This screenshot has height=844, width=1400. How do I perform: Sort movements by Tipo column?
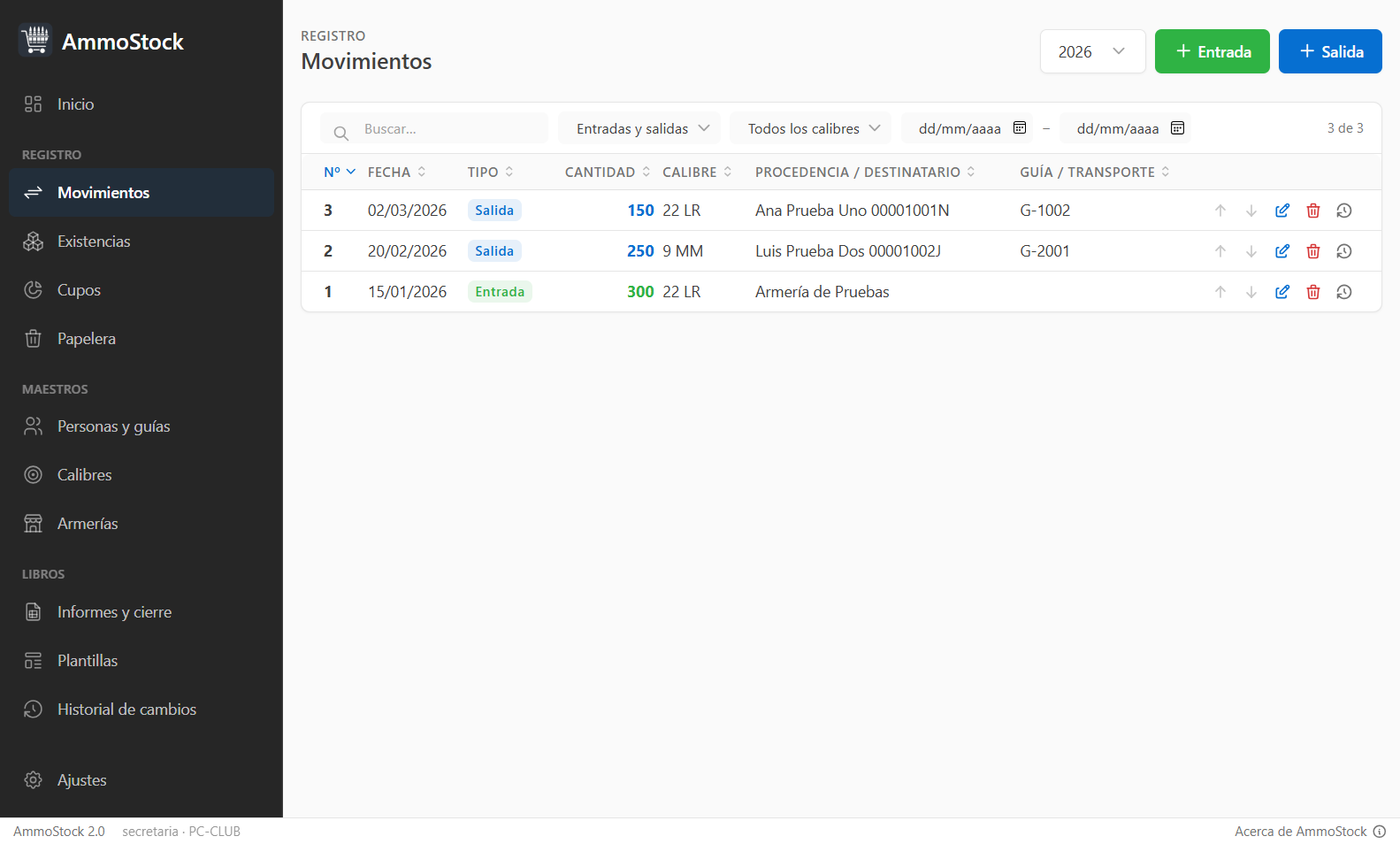coord(491,172)
